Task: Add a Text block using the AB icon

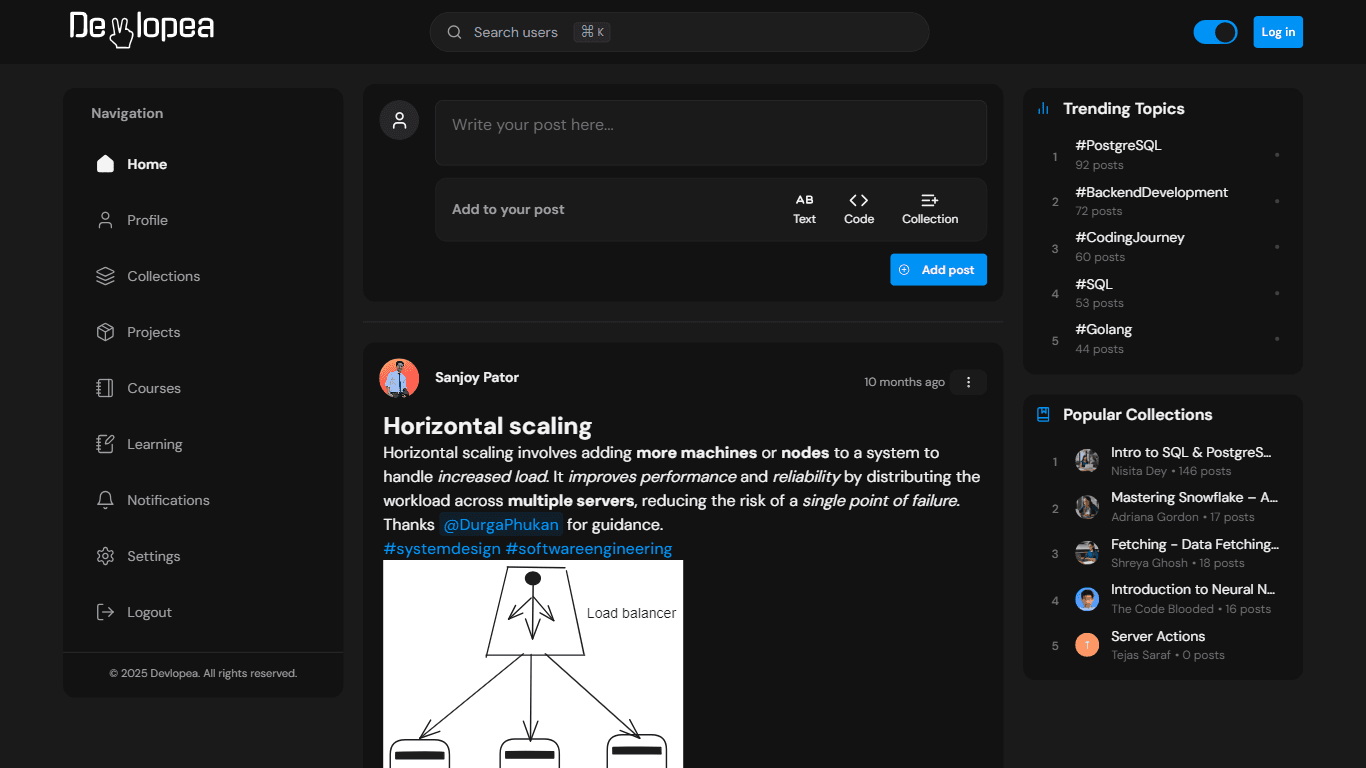Action: [x=805, y=200]
